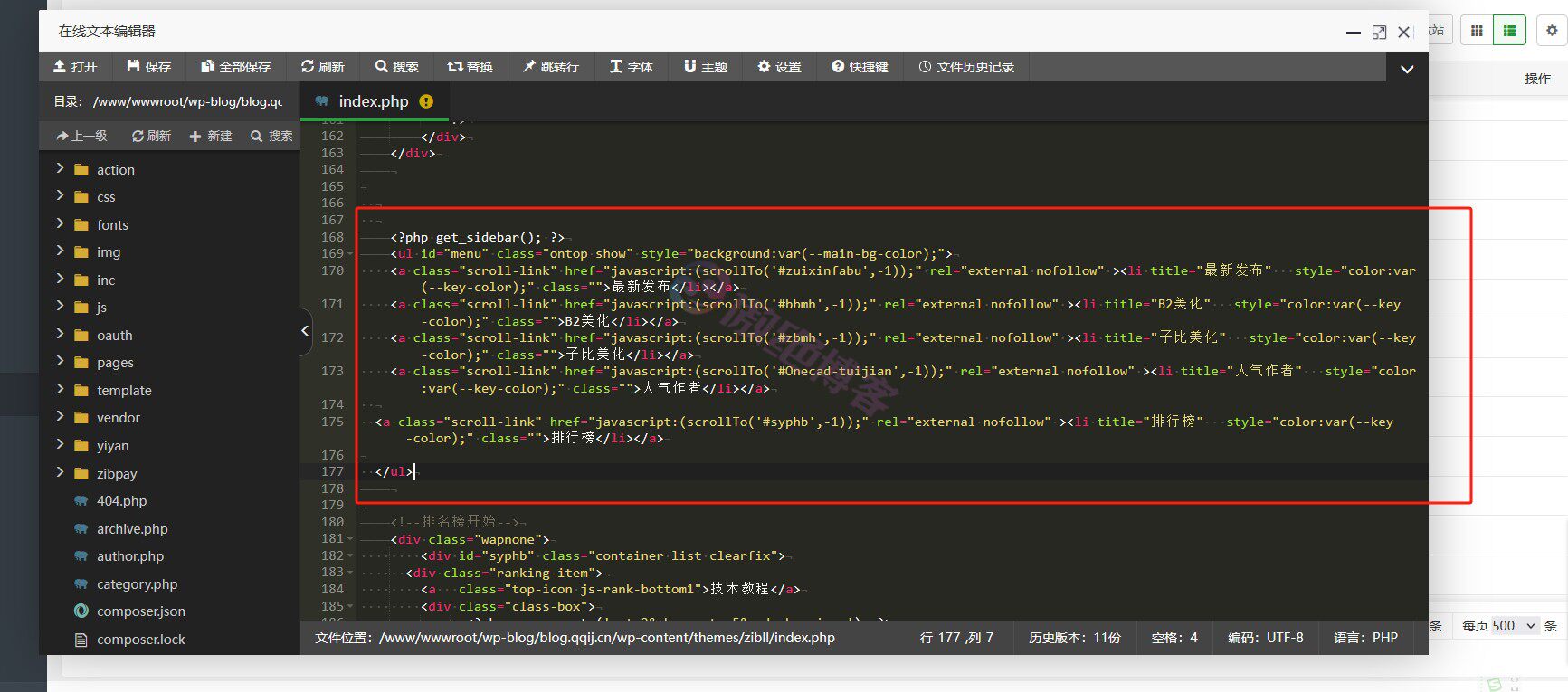Switch background page to list view icon
The width and height of the screenshot is (1568, 692).
pos(1509,30)
